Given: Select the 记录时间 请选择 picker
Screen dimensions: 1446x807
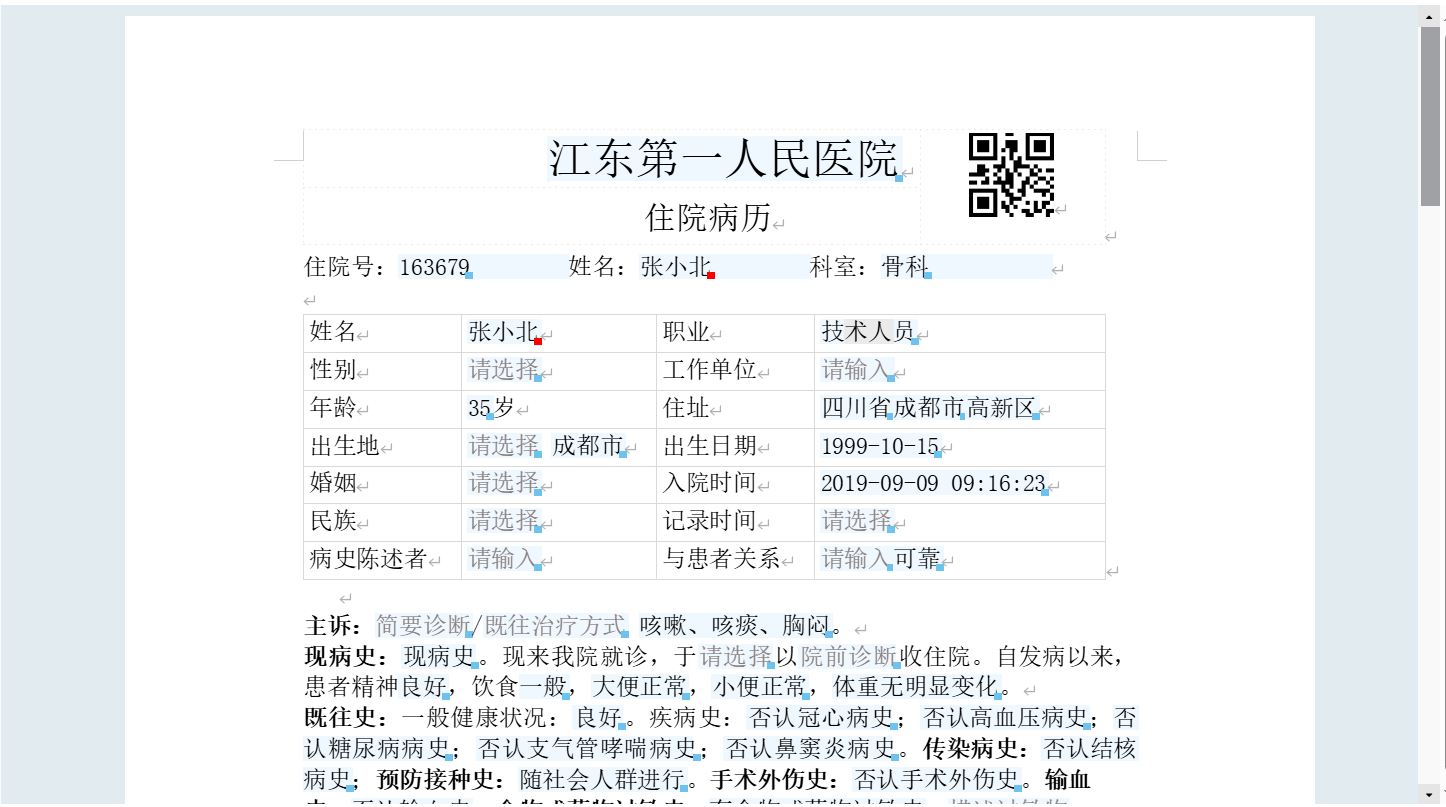Looking at the screenshot, I should coord(856,521).
